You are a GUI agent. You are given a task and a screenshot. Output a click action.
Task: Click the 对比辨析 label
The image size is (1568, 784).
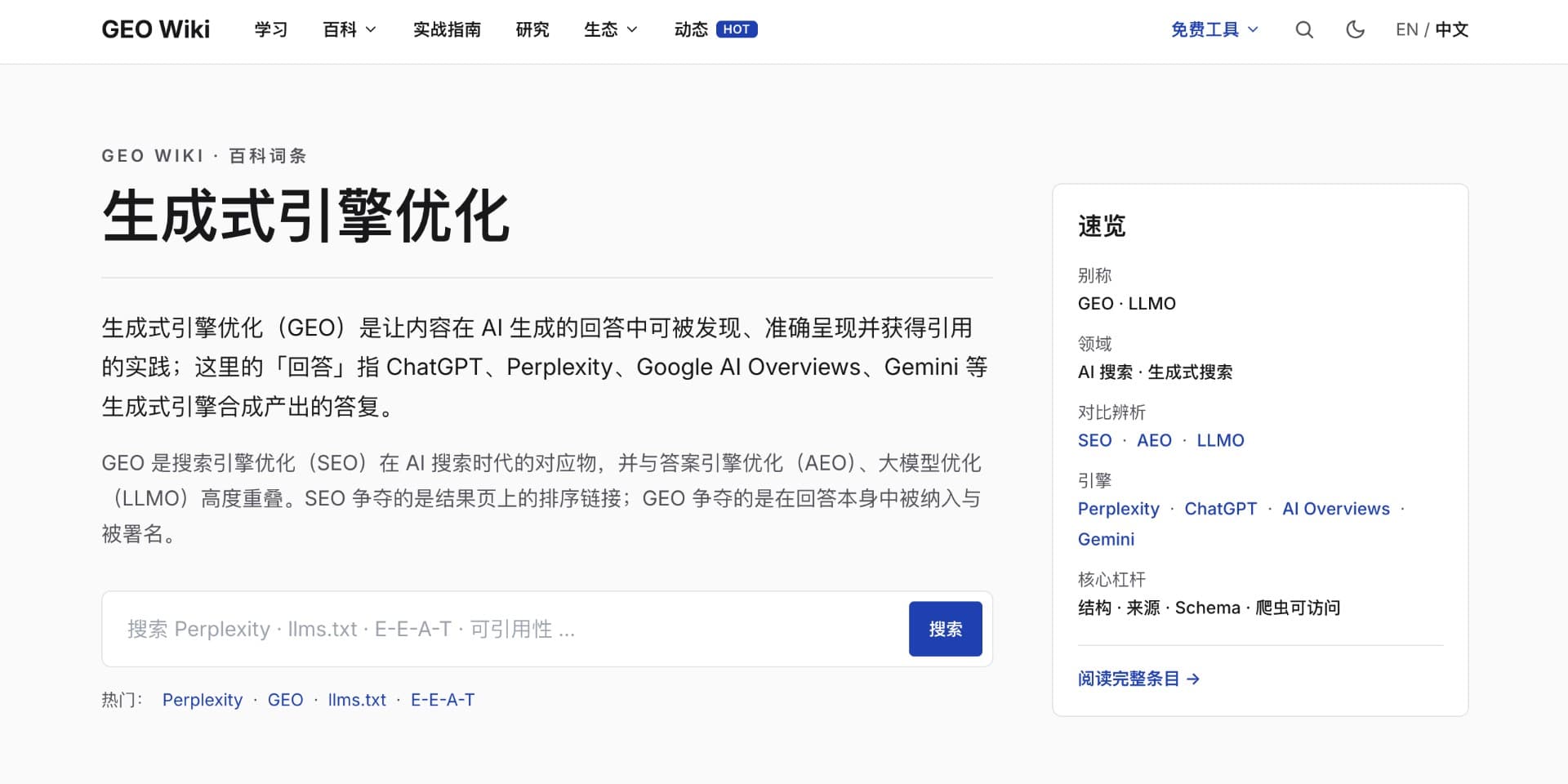[1111, 412]
